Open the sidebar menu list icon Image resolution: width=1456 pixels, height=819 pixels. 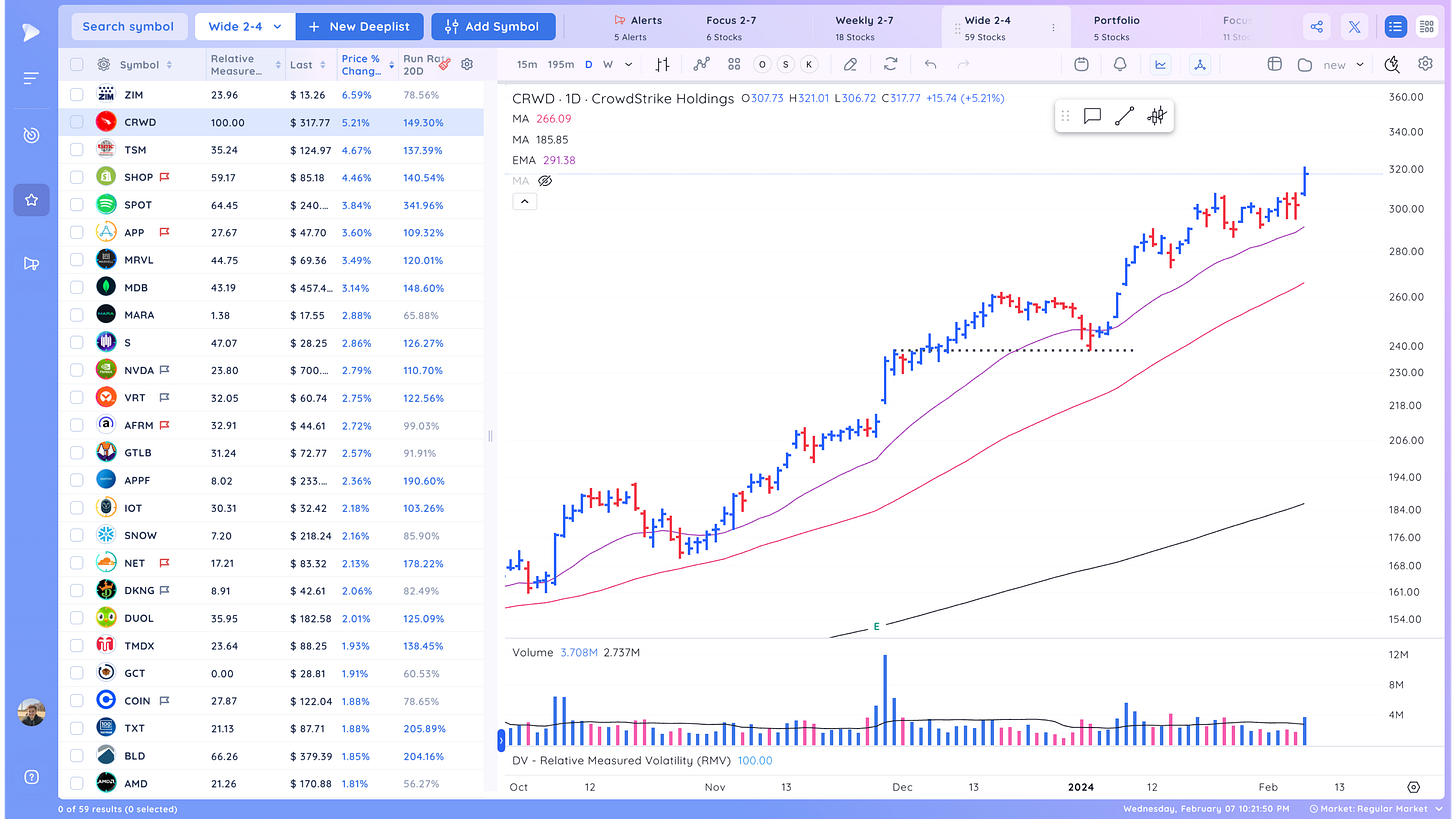[x=31, y=78]
